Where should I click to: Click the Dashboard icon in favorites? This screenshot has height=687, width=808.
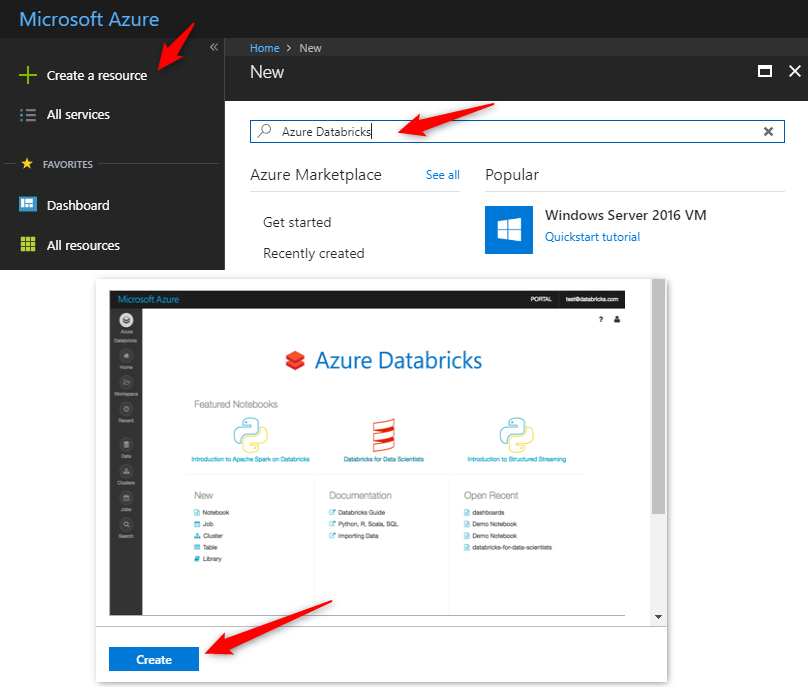coord(28,205)
